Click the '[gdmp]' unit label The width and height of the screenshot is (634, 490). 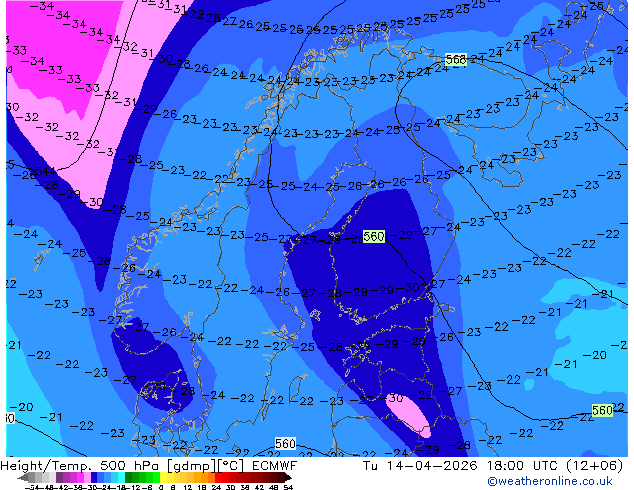tap(190, 466)
